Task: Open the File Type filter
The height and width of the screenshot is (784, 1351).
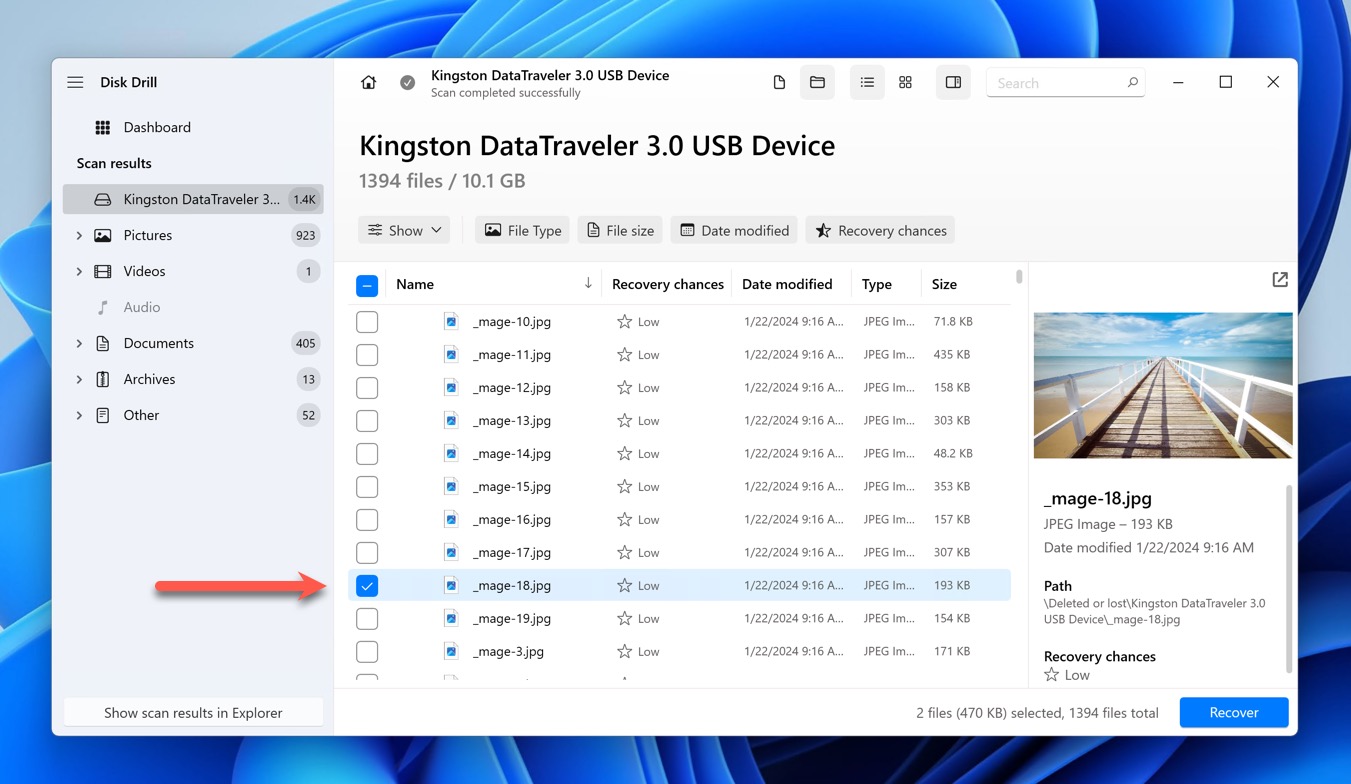Action: click(x=522, y=230)
